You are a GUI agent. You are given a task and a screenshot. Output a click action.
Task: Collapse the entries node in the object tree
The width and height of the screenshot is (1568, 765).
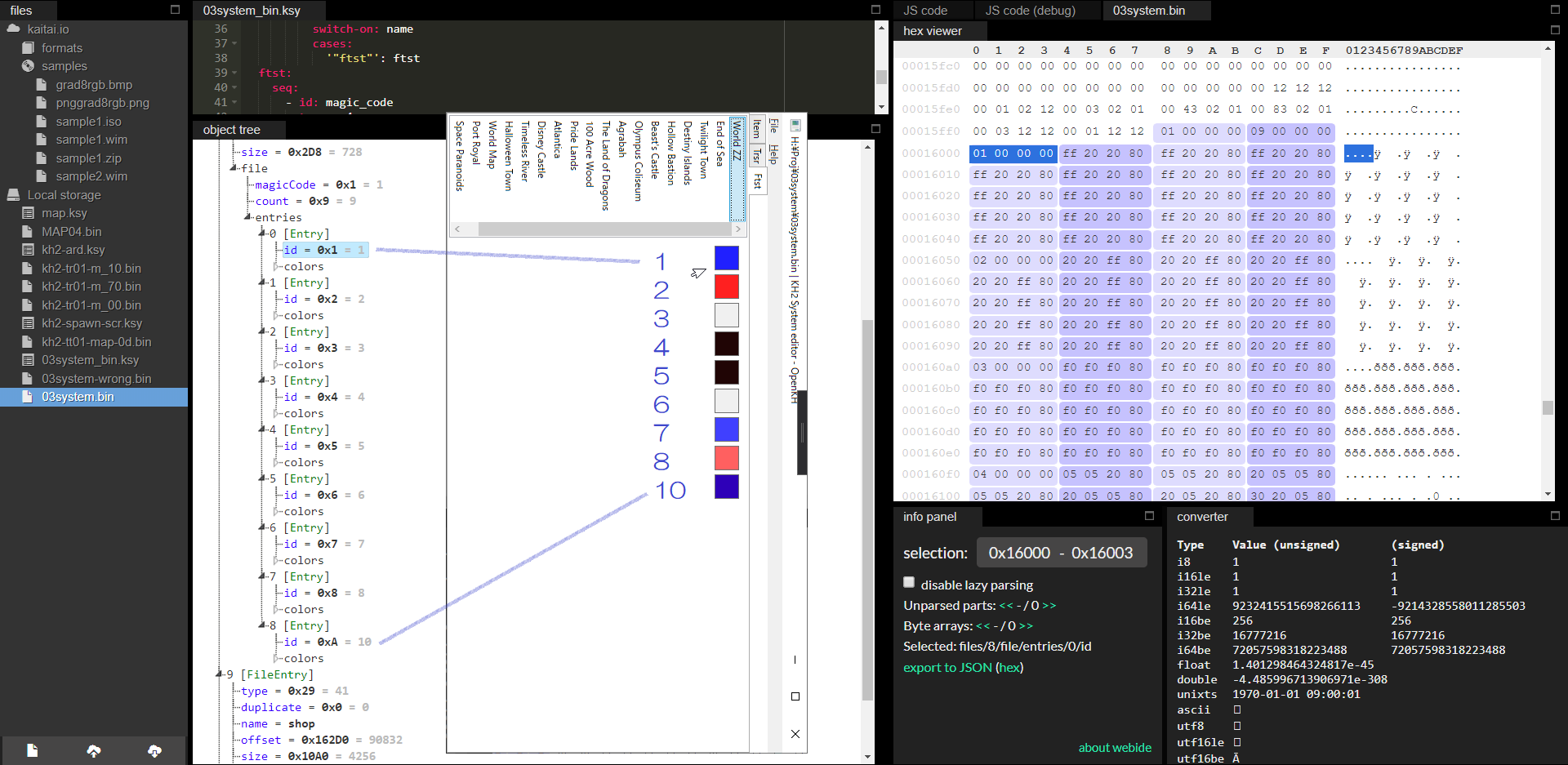(x=247, y=217)
